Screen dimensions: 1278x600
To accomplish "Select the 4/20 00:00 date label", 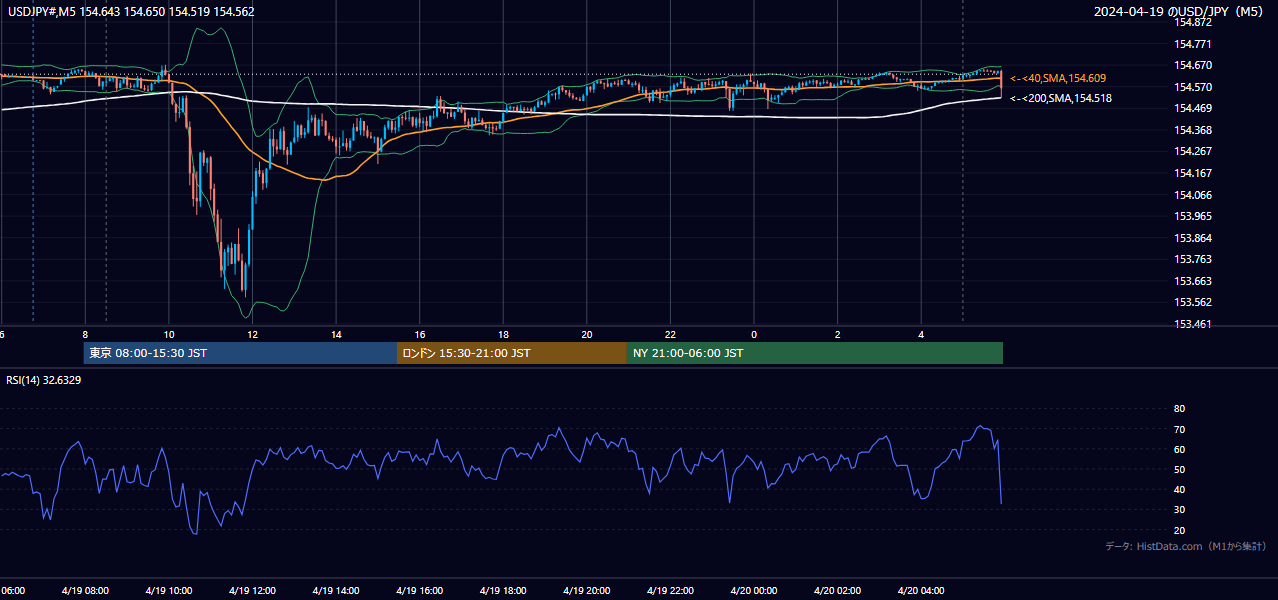I will tap(754, 590).
